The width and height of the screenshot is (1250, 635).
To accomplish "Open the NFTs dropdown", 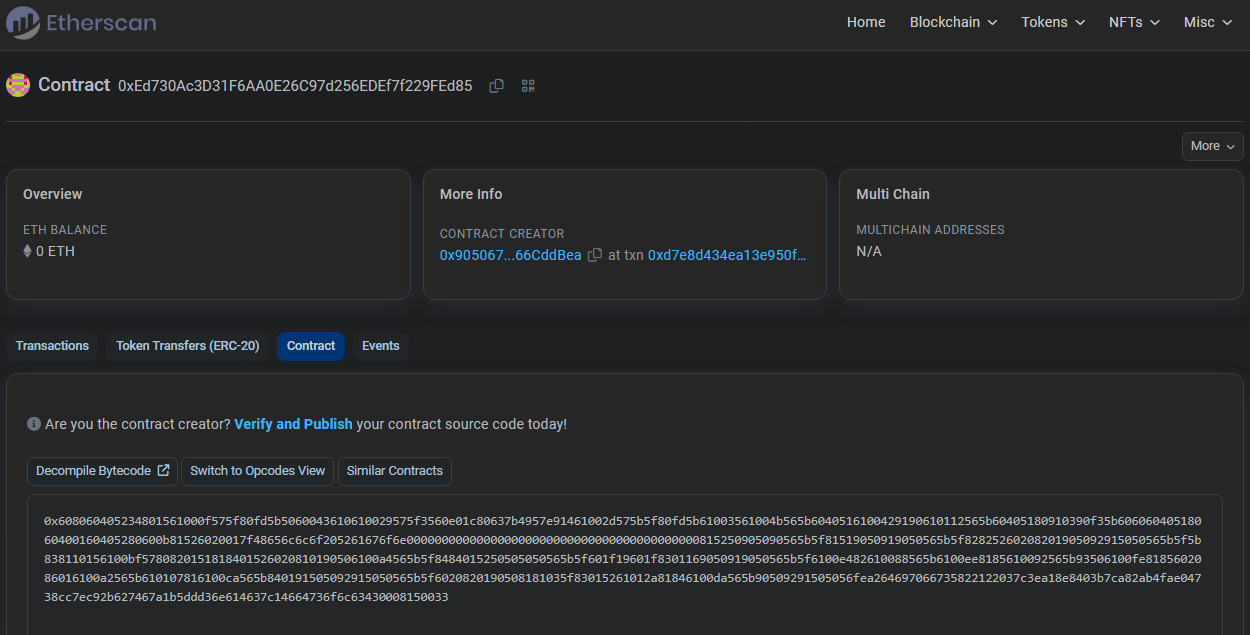I will 1134,22.
